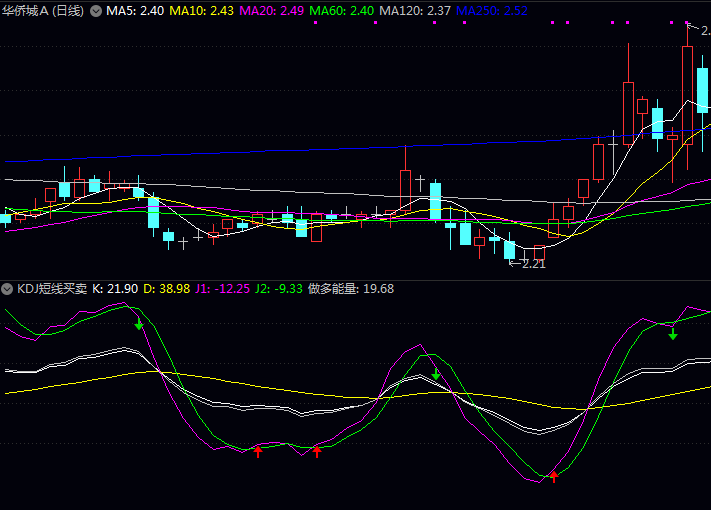
Task: Click the second red buy arrow in KDJ
Action: [x=317, y=451]
